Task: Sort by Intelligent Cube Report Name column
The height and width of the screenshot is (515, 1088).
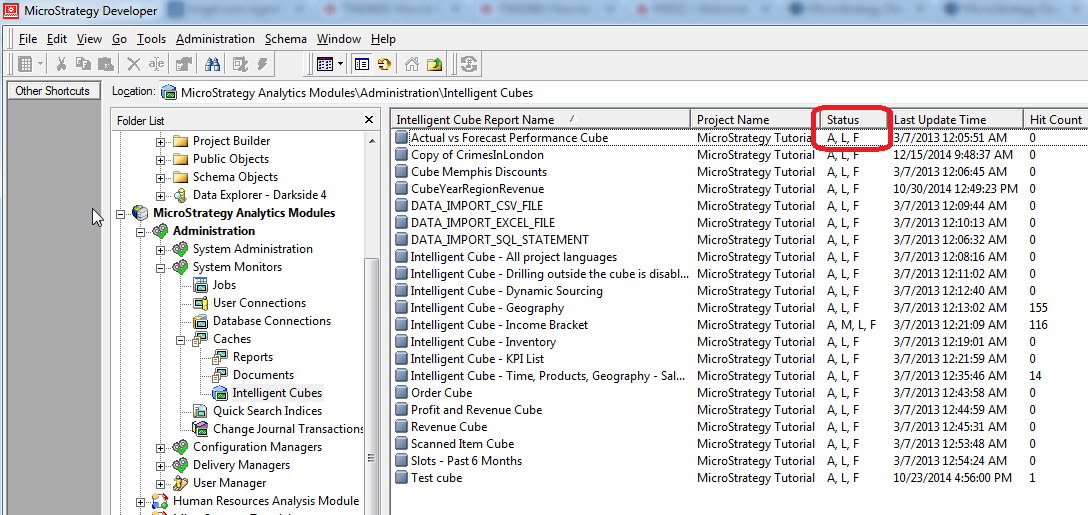Action: (x=541, y=119)
